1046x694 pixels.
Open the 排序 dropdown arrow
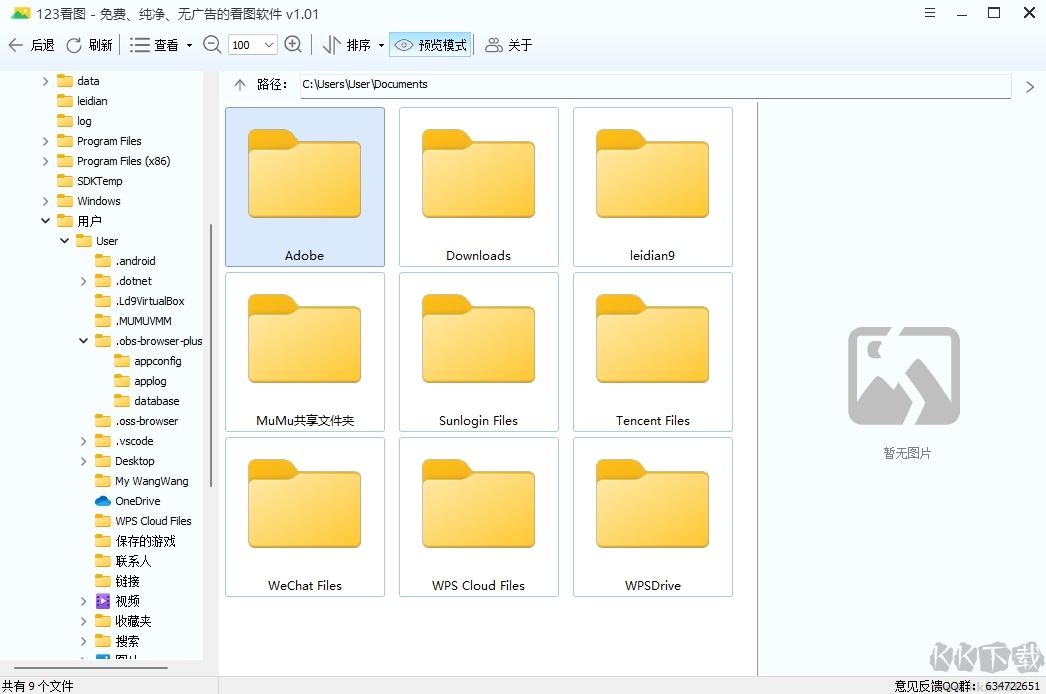tap(382, 45)
